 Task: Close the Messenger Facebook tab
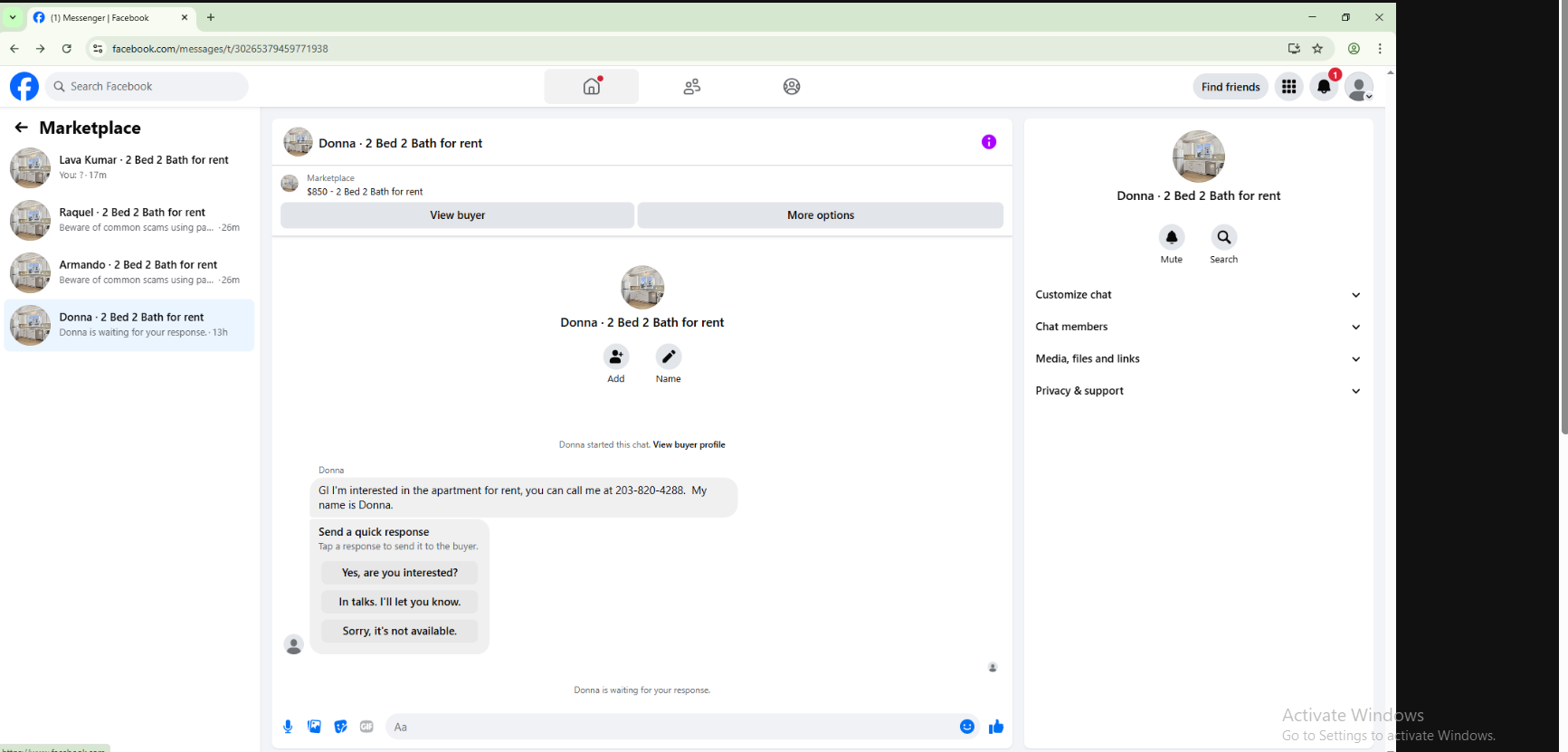point(185,17)
